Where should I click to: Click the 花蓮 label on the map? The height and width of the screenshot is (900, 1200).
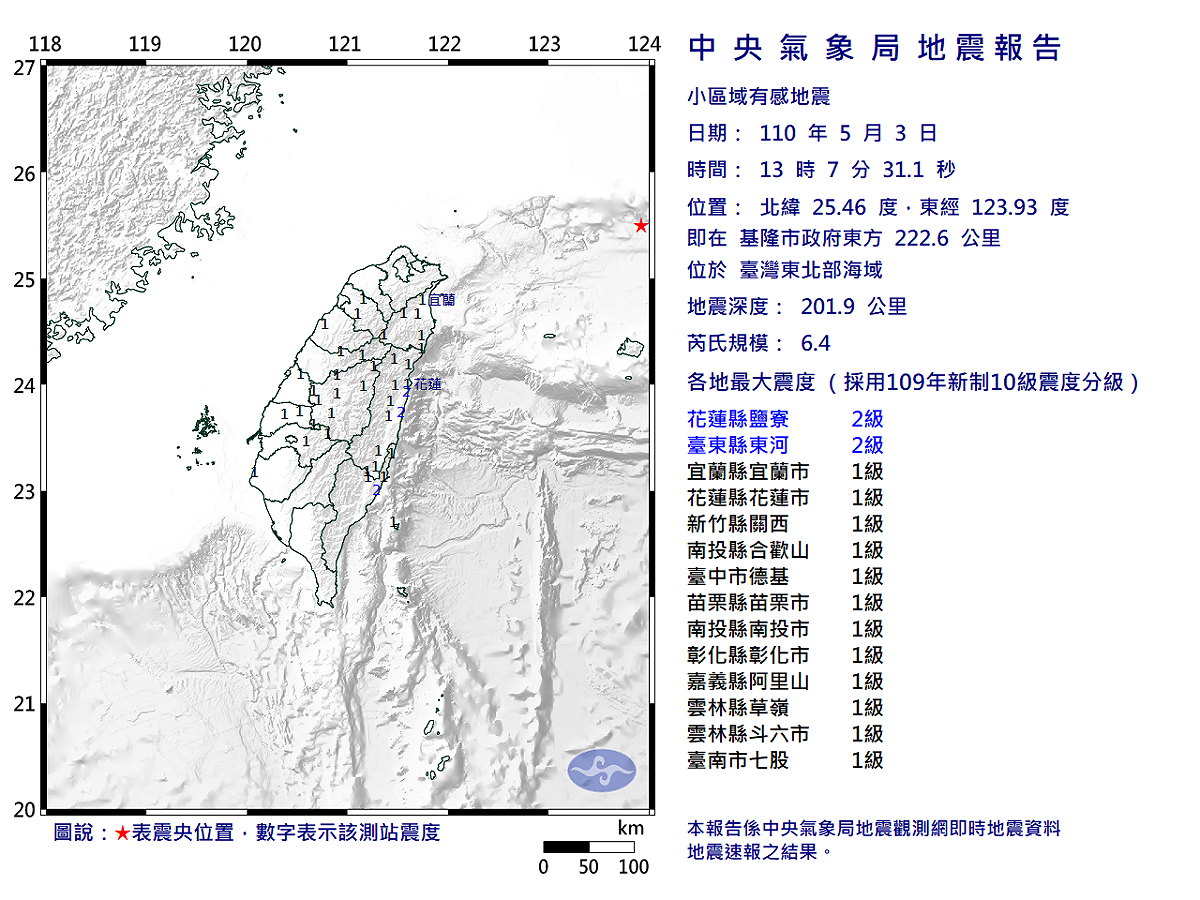pos(428,384)
